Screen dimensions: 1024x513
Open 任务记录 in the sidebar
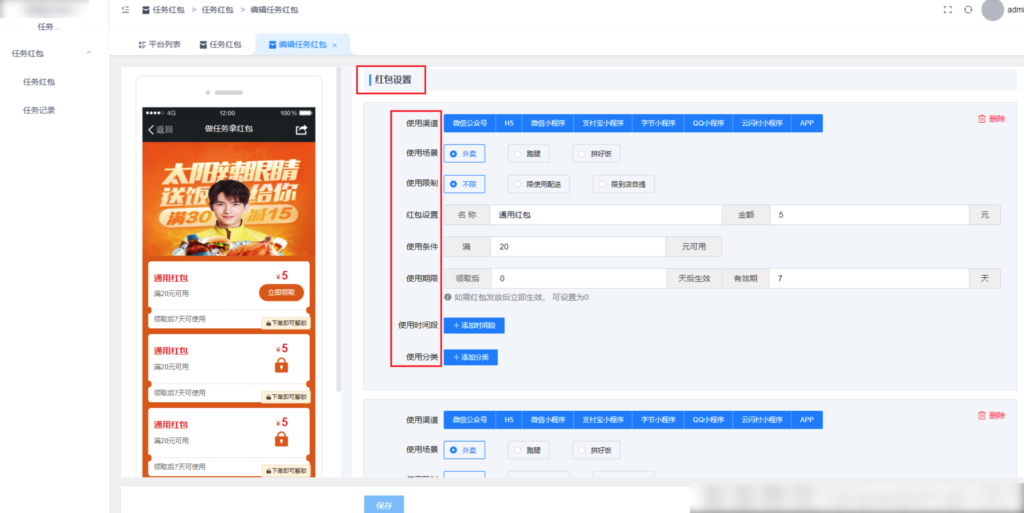(x=39, y=110)
